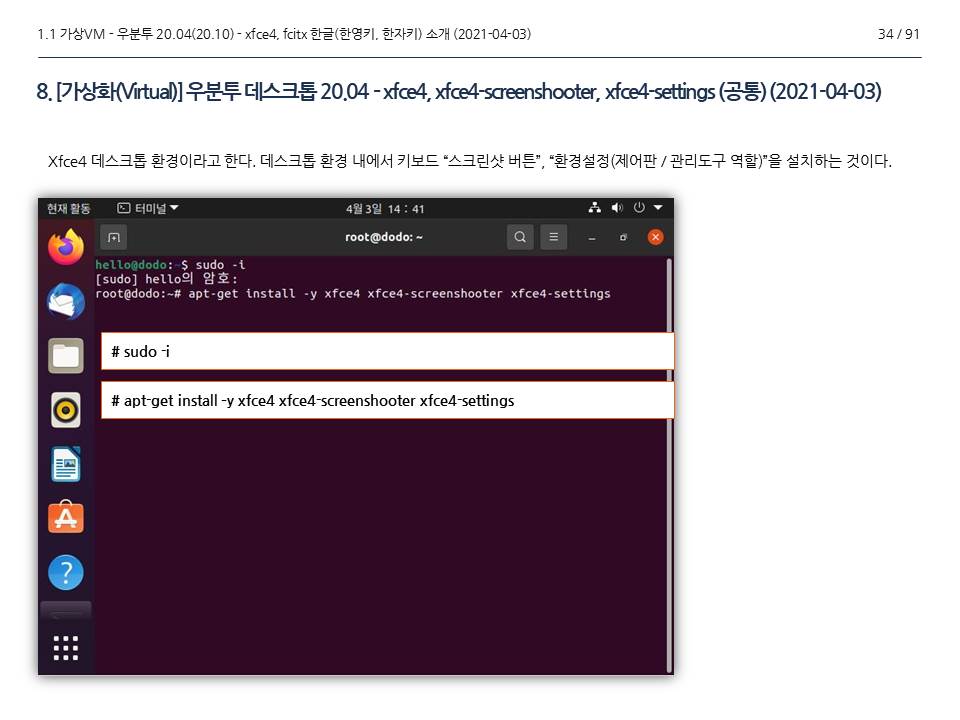This screenshot has width=960, height=720.
Task: Click the '# apt-get install -y xfce4' command box
Action: 387,400
